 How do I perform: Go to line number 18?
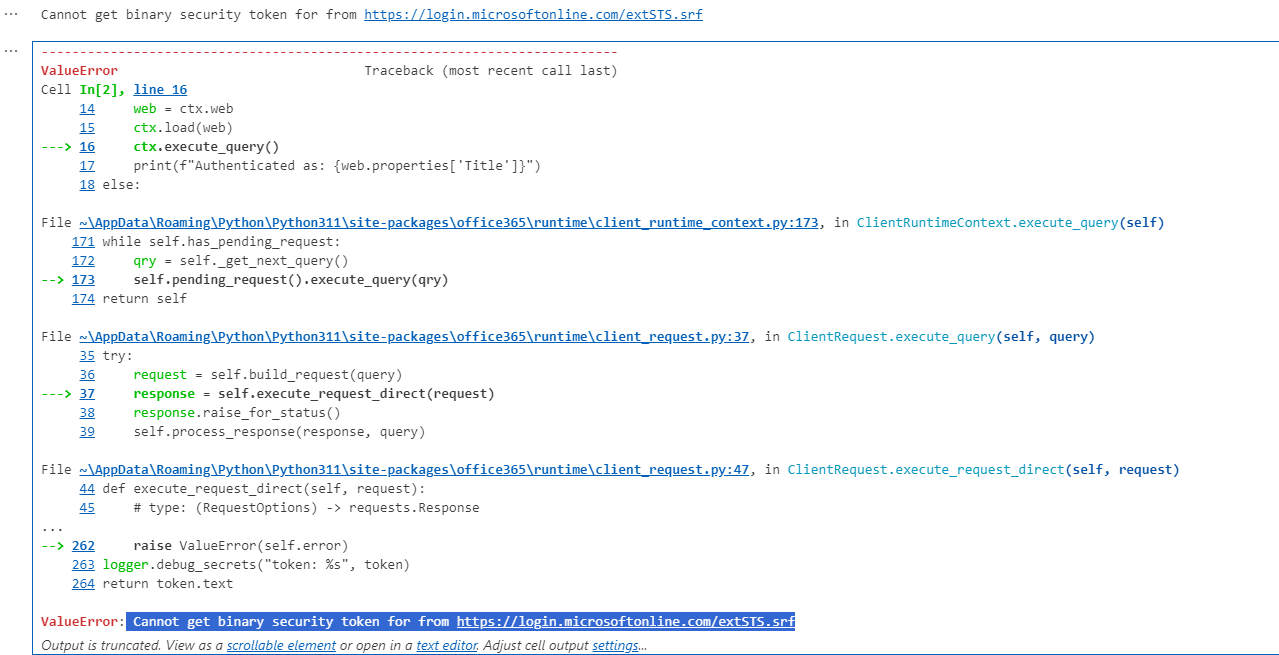[87, 185]
